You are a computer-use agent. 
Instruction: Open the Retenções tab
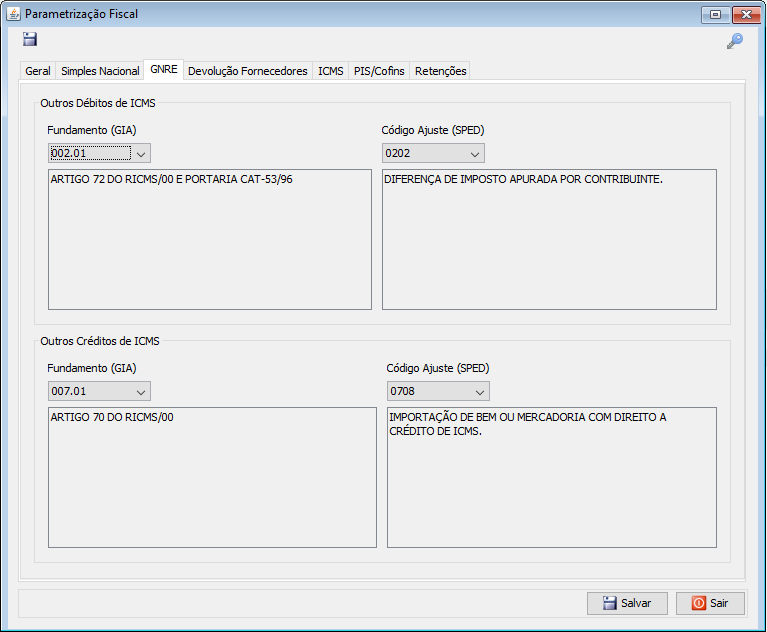(x=440, y=71)
